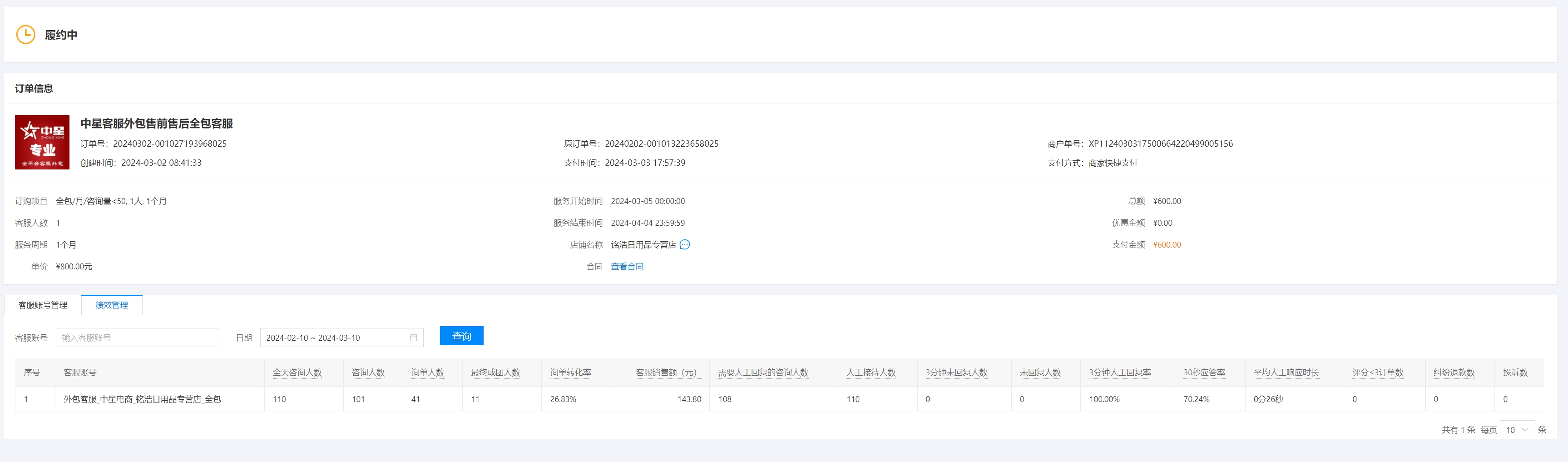Open the store info bubble icon next to 铭浩日用品专营店
Image resolution: width=1568 pixels, height=462 pixels.
(x=685, y=245)
